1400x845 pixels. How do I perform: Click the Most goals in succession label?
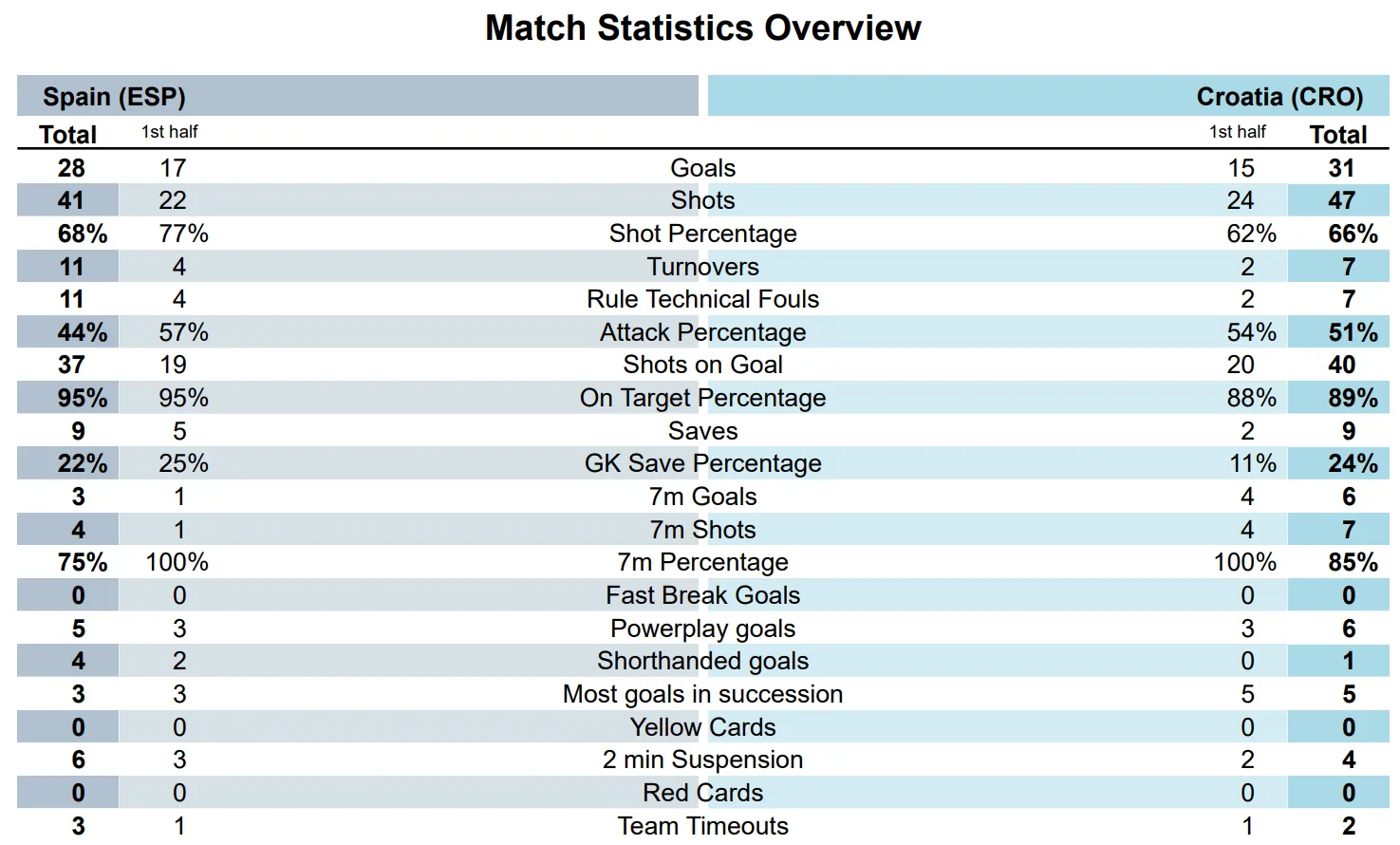pos(702,694)
